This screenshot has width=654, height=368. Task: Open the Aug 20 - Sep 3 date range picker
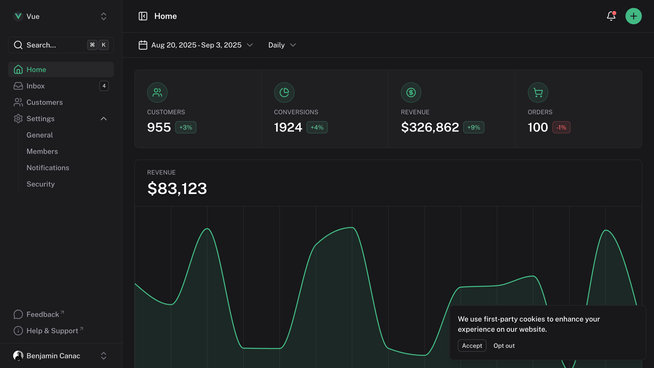[196, 45]
